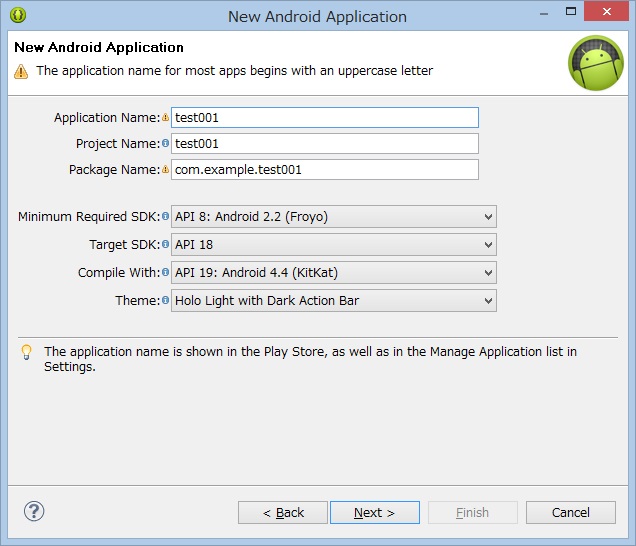This screenshot has width=636, height=546.
Task: Click the 'Project Name:' label
Action: coord(118,144)
